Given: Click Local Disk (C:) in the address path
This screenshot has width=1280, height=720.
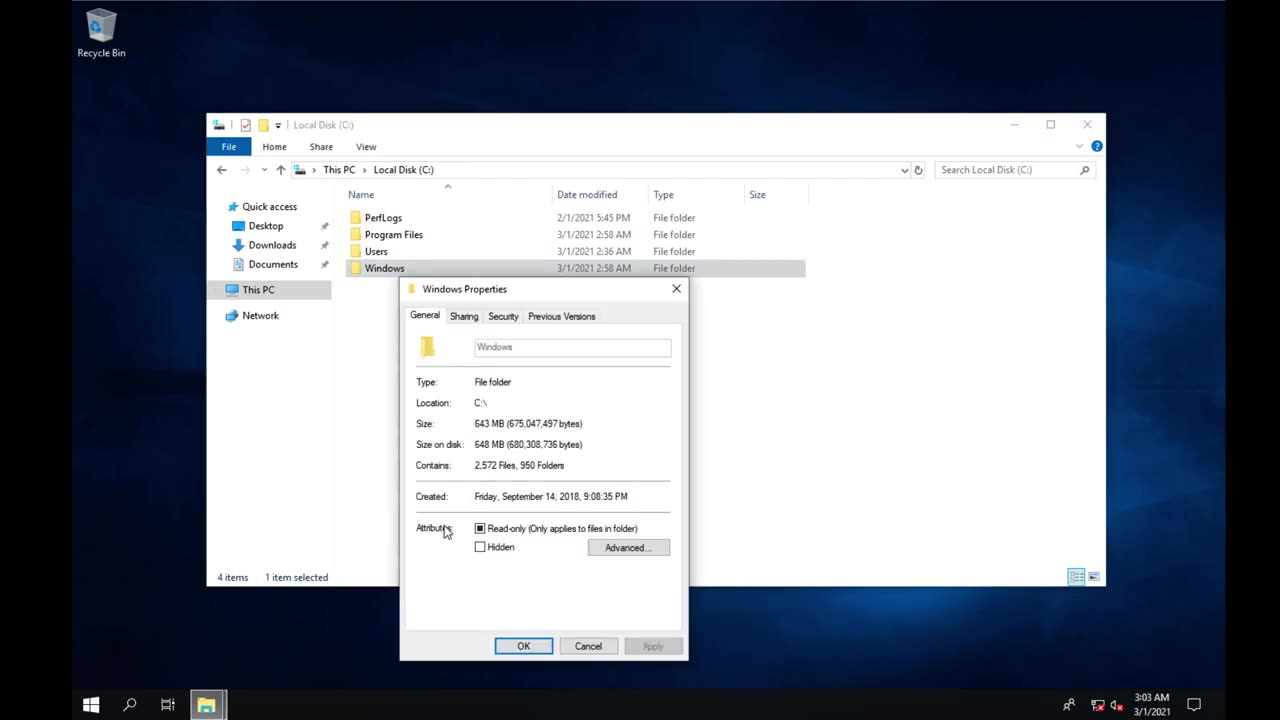Looking at the screenshot, I should pos(403,170).
